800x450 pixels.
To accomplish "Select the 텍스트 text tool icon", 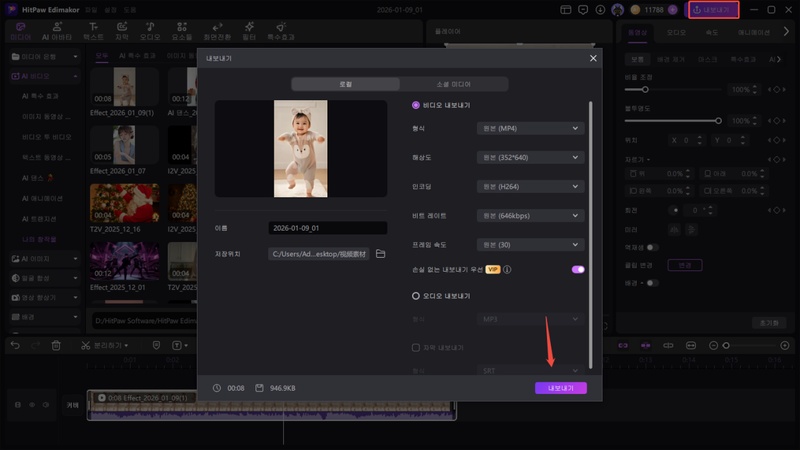I will click(x=93, y=30).
